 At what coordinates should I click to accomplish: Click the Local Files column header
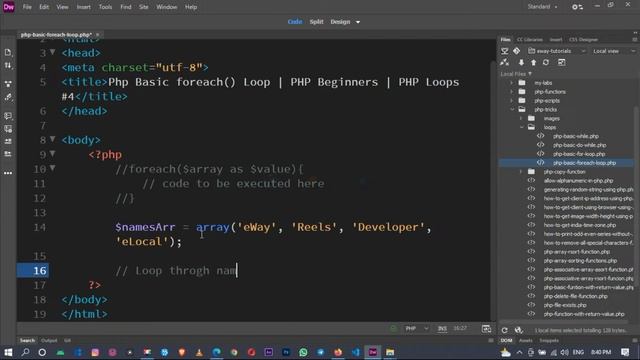click(516, 74)
